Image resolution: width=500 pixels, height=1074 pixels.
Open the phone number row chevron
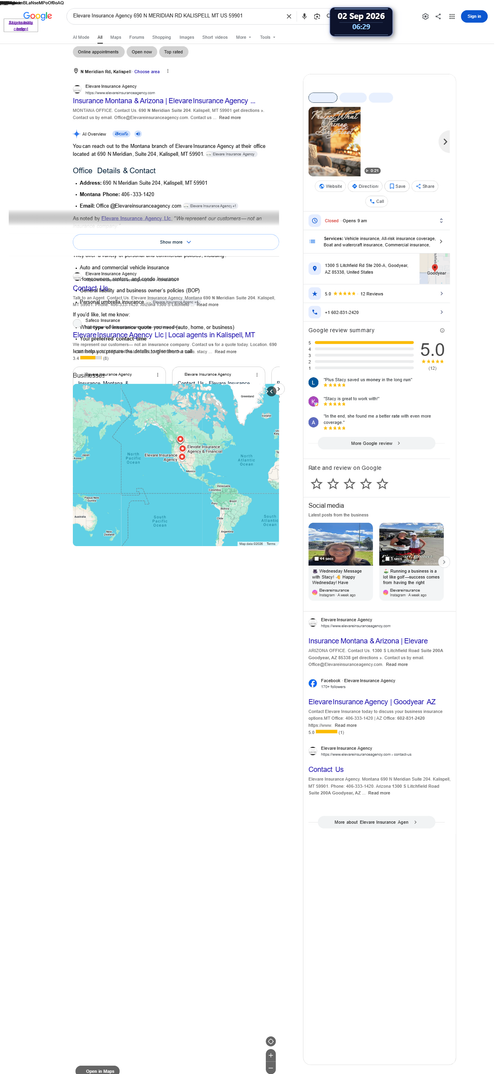click(441, 312)
